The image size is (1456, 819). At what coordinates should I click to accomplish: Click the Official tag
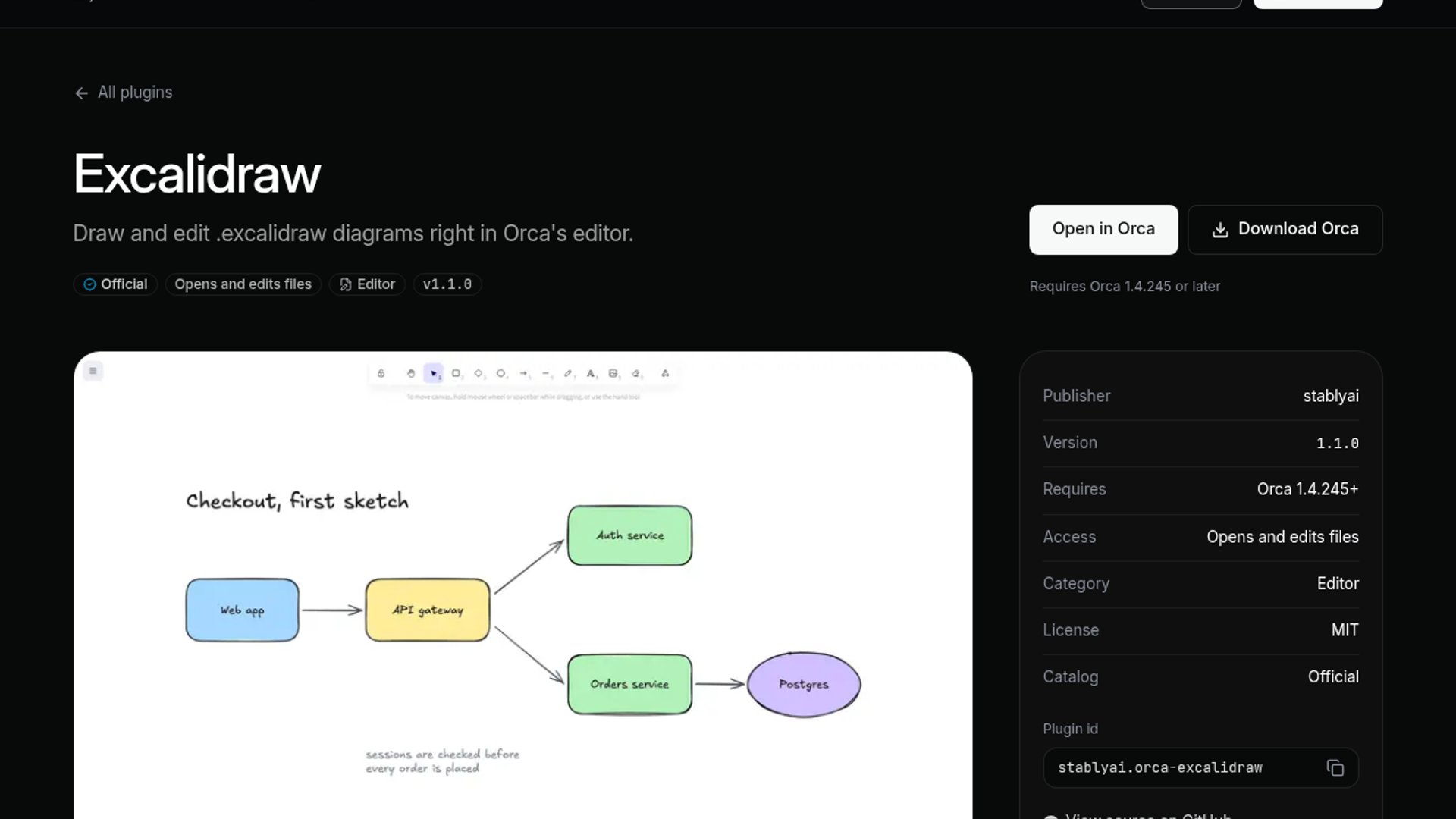pyautogui.click(x=115, y=284)
